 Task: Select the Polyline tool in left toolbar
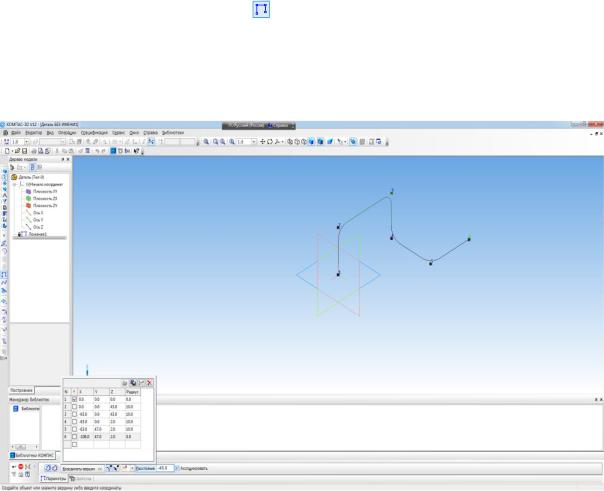tap(4, 275)
